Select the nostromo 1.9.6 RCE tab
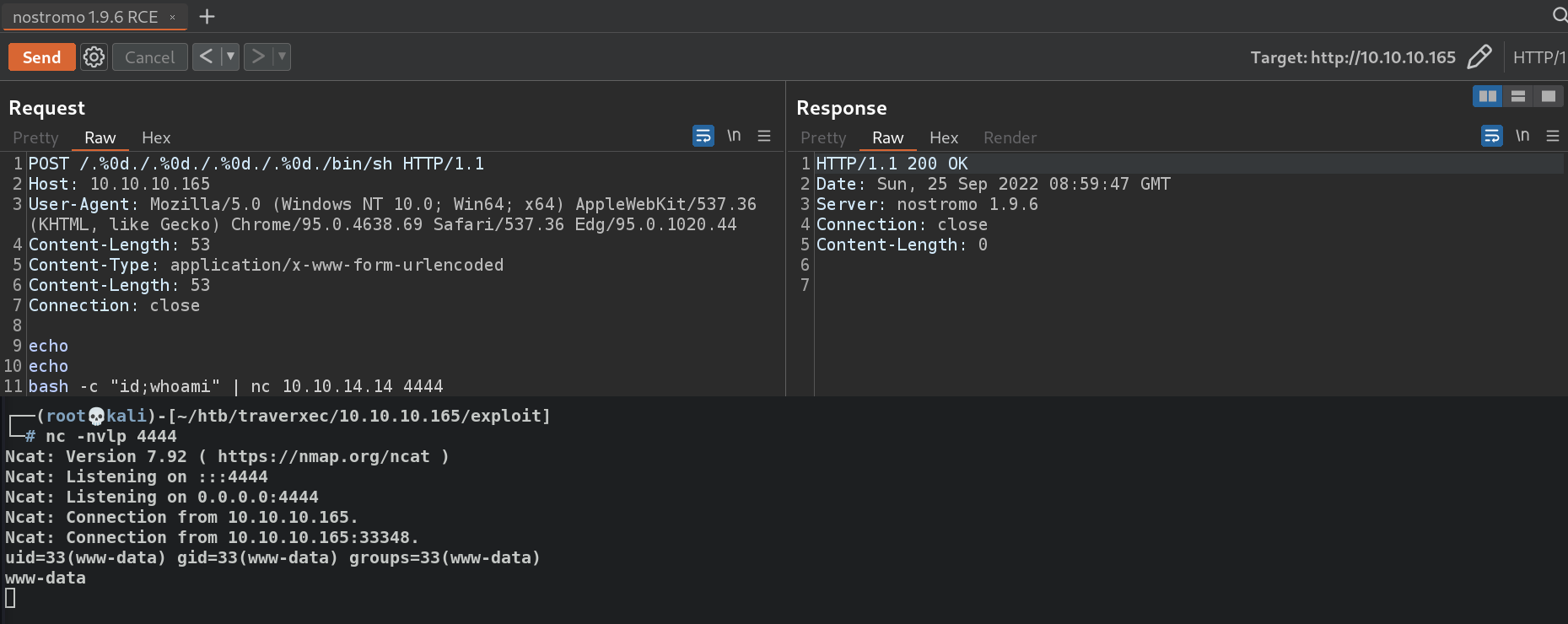The width and height of the screenshot is (1568, 624). point(85,17)
